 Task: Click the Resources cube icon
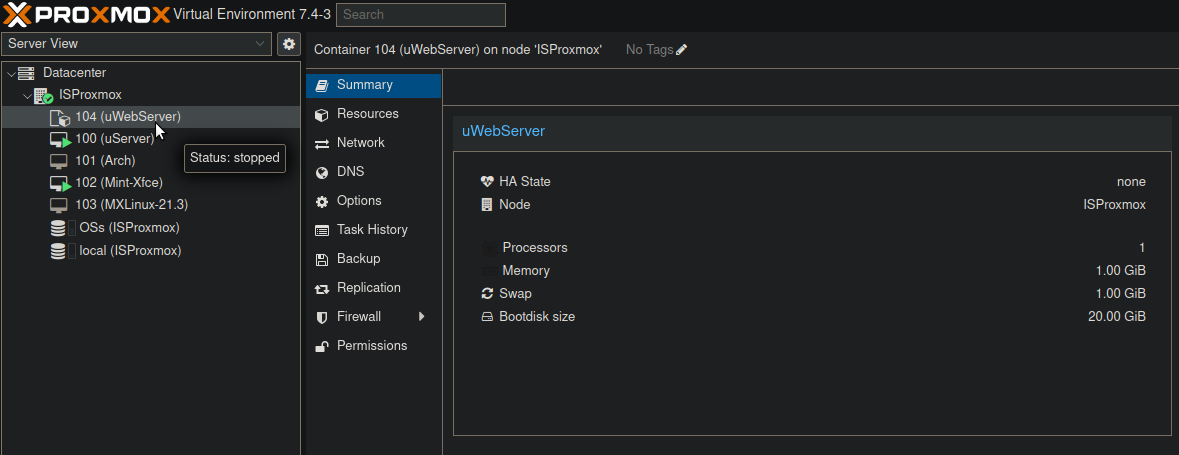[322, 114]
